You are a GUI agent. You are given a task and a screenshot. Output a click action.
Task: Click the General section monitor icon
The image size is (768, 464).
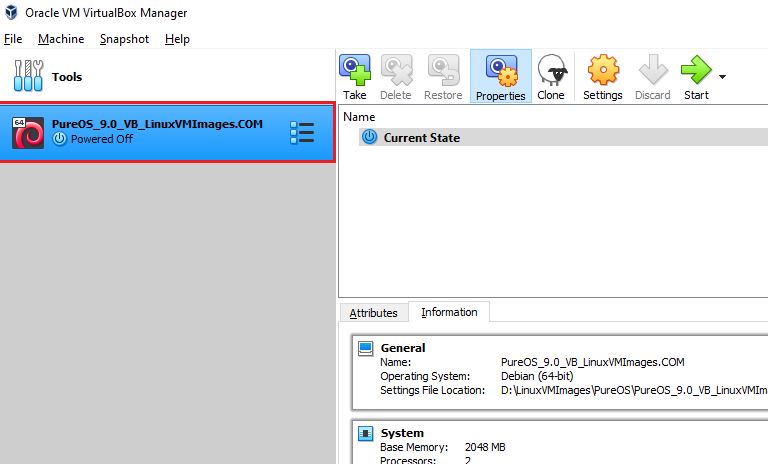coord(365,348)
